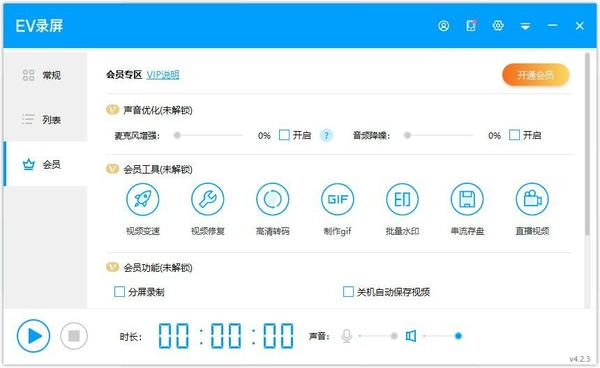Click the v4.2.3 version text
Screen dimensions: 600x368
(x=579, y=359)
